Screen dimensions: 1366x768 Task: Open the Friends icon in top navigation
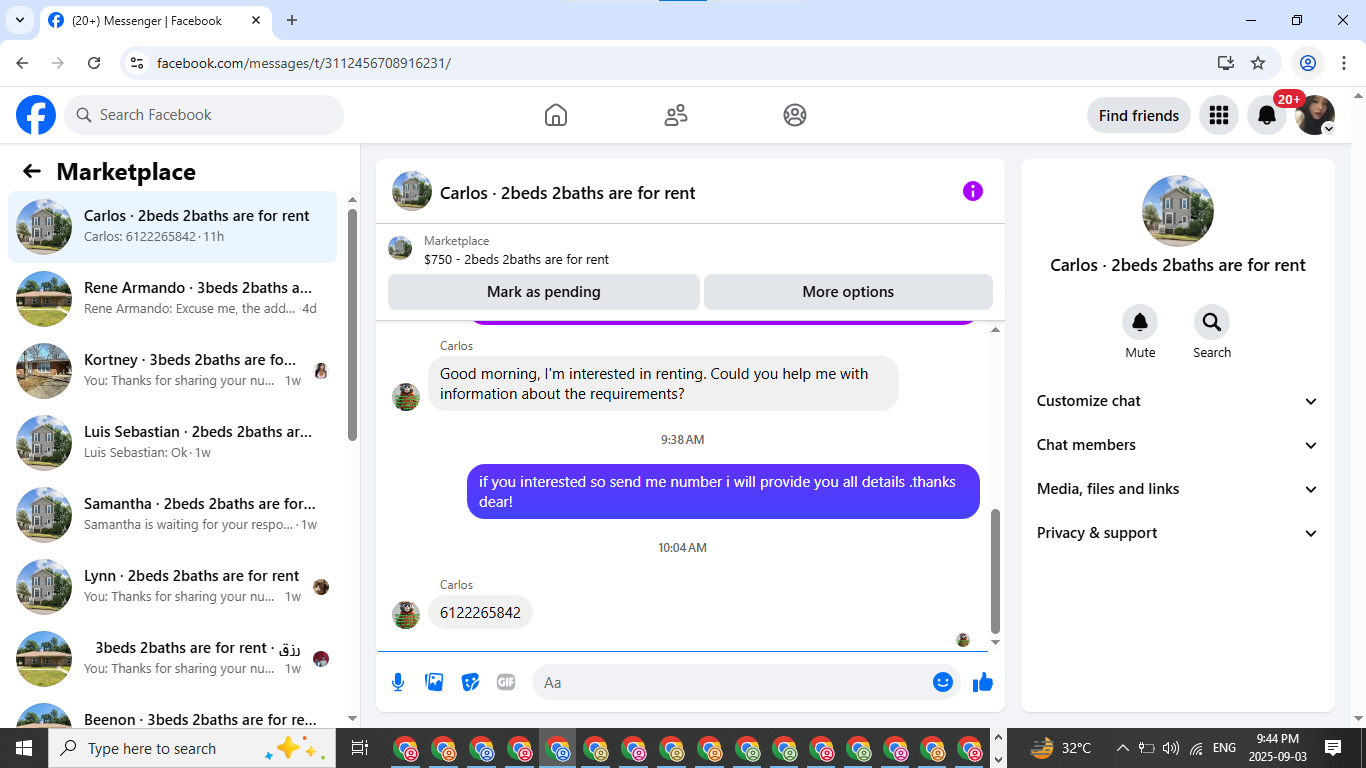pyautogui.click(x=676, y=115)
